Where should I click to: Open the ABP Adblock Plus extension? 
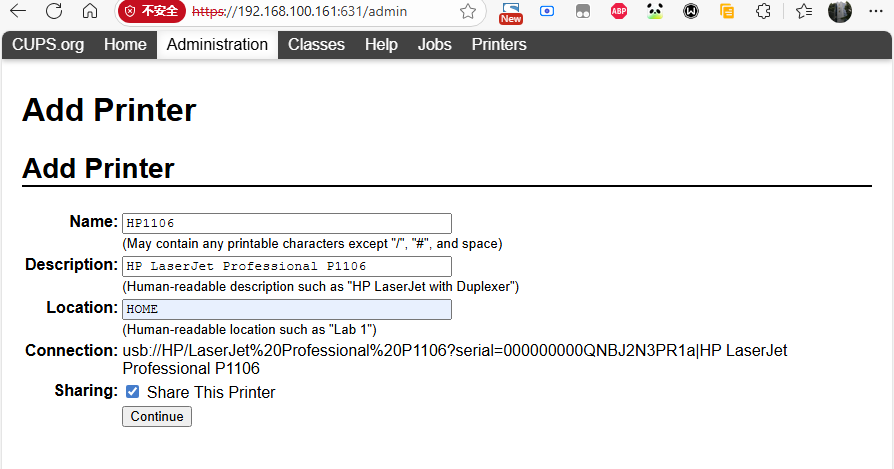619,11
